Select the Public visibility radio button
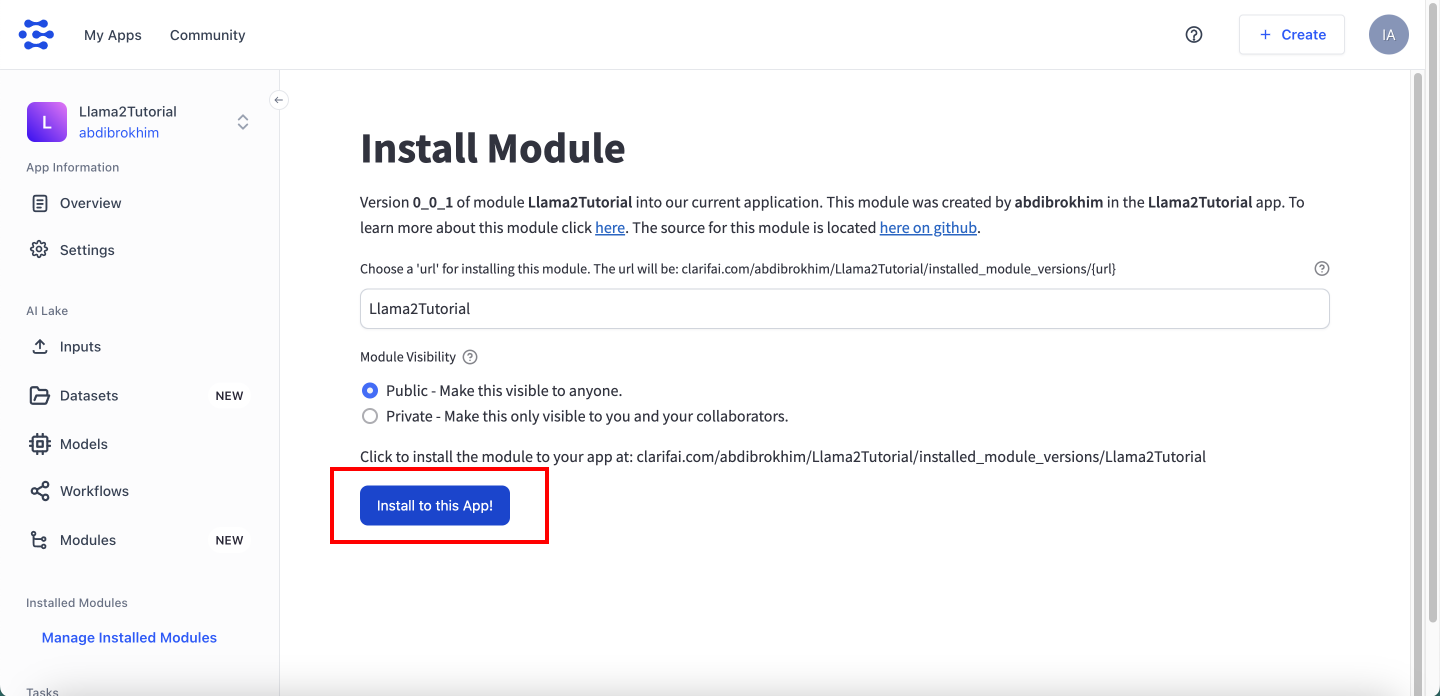This screenshot has width=1440, height=696. 370,391
